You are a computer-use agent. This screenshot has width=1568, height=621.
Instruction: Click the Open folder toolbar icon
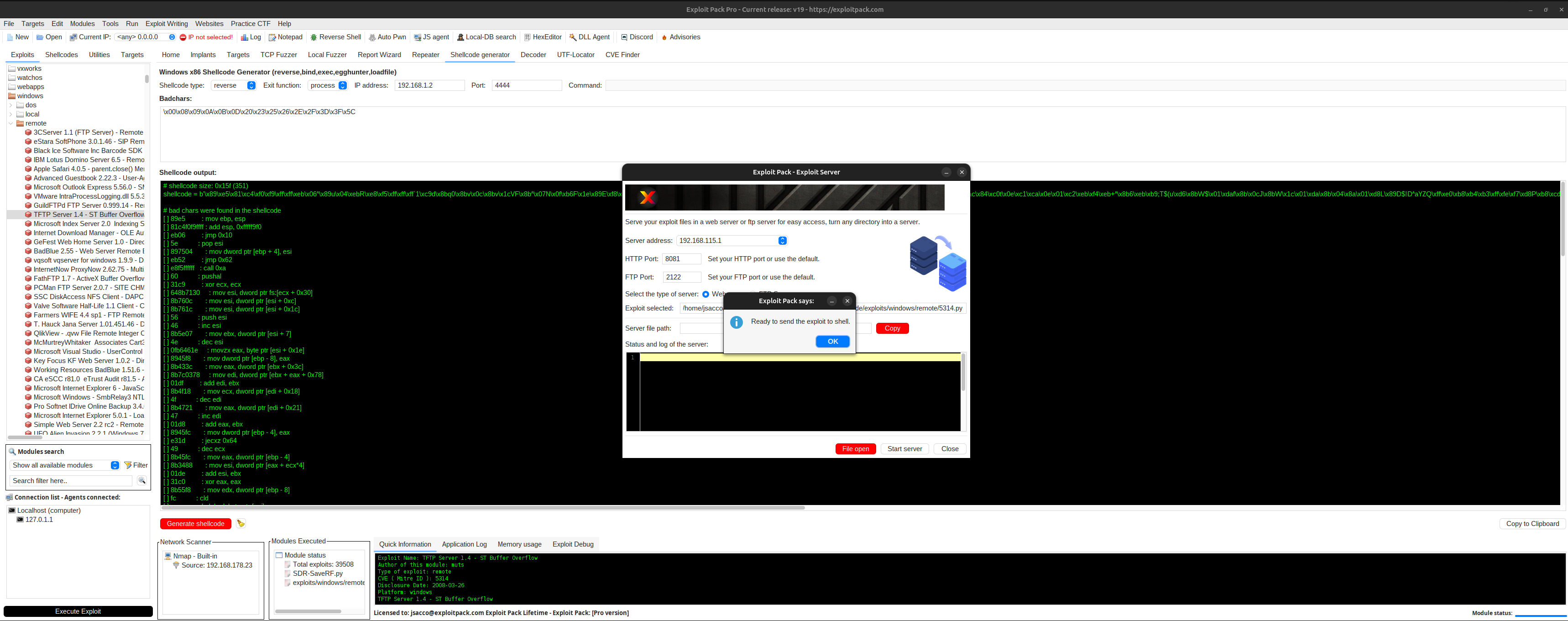[40, 37]
